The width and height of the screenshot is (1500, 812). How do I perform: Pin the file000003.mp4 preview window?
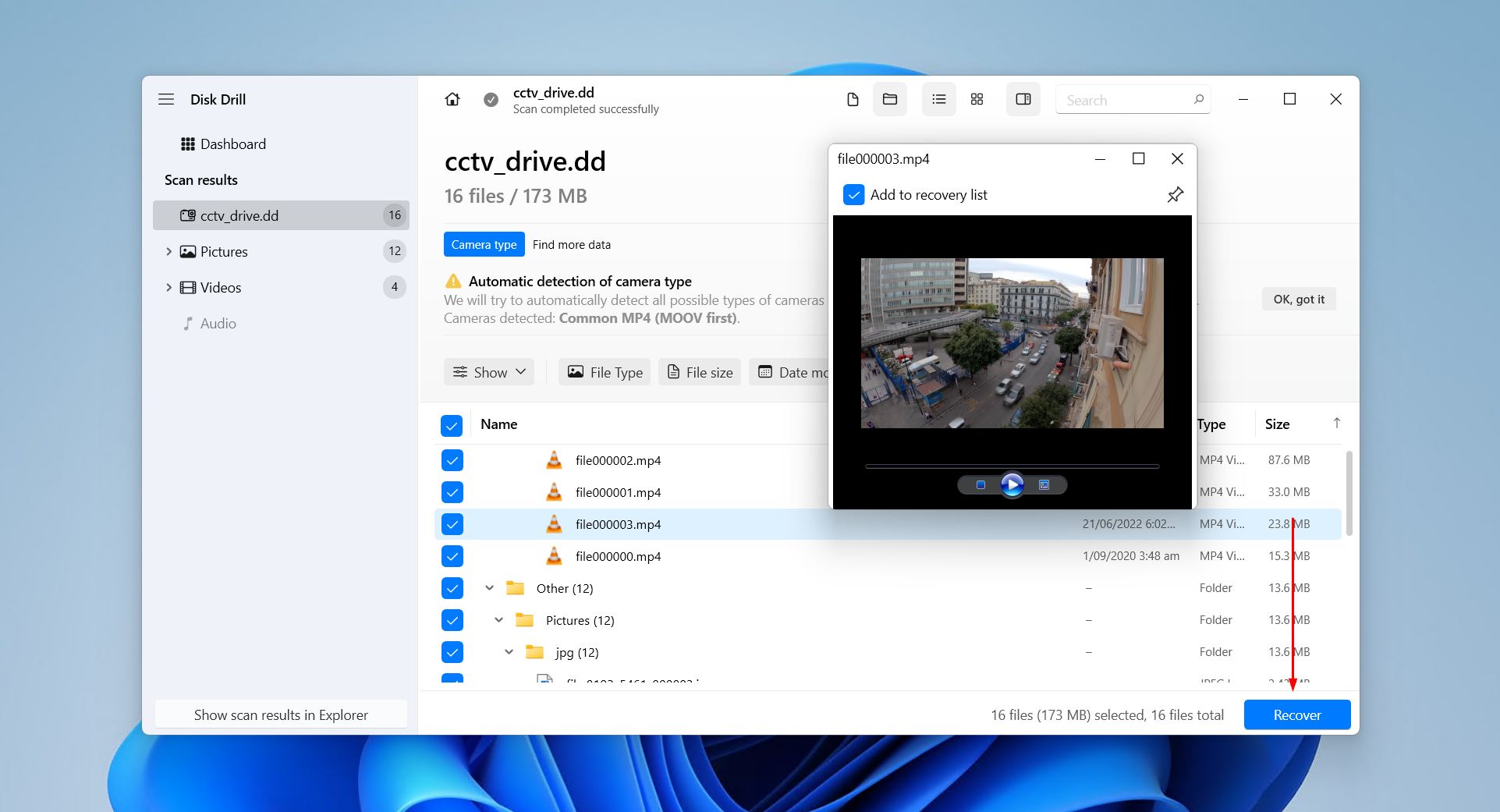coord(1175,194)
